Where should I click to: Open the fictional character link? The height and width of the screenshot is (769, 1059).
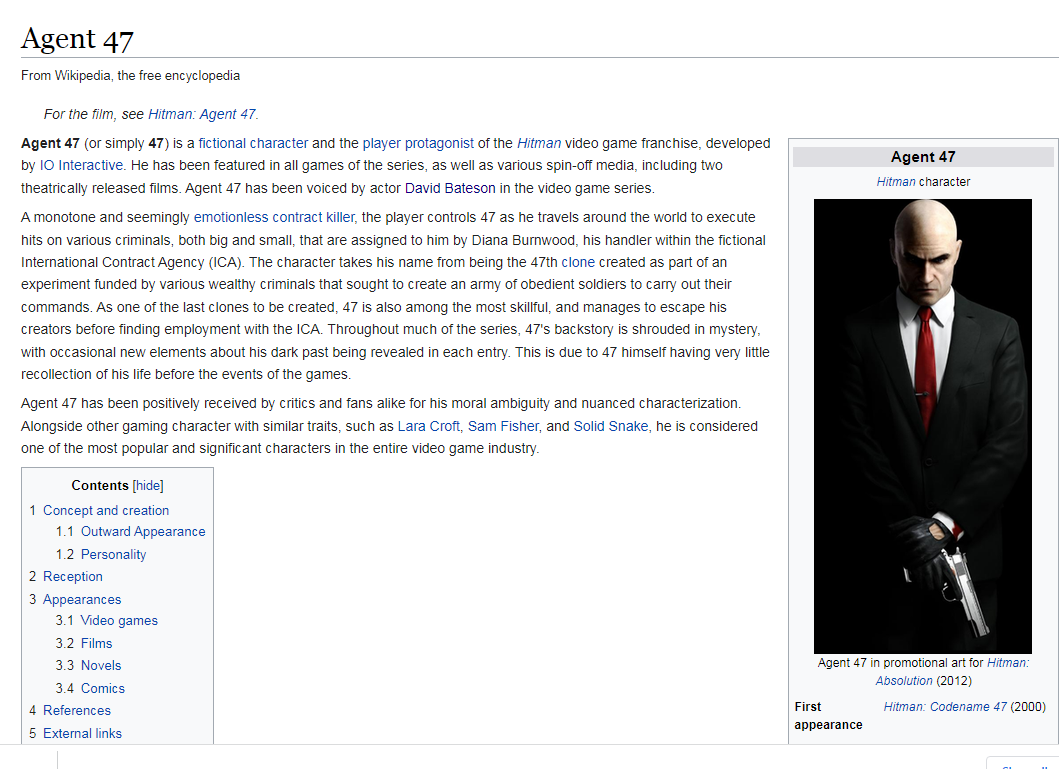253,143
